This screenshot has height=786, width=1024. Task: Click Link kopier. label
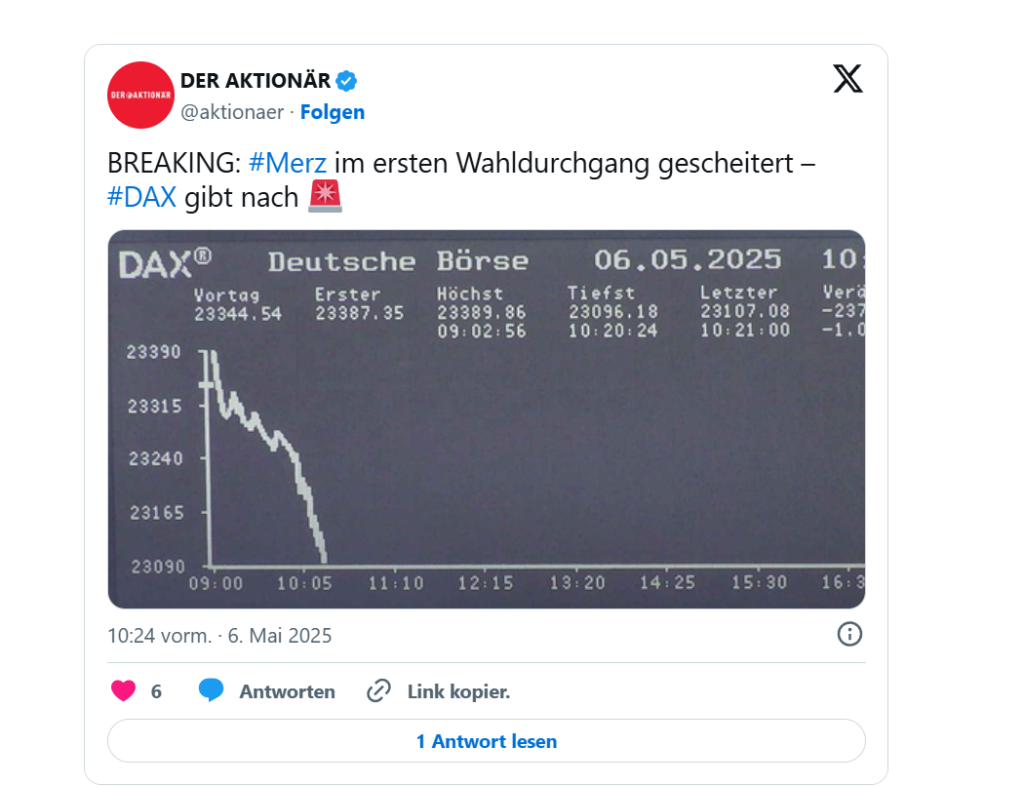click(458, 691)
